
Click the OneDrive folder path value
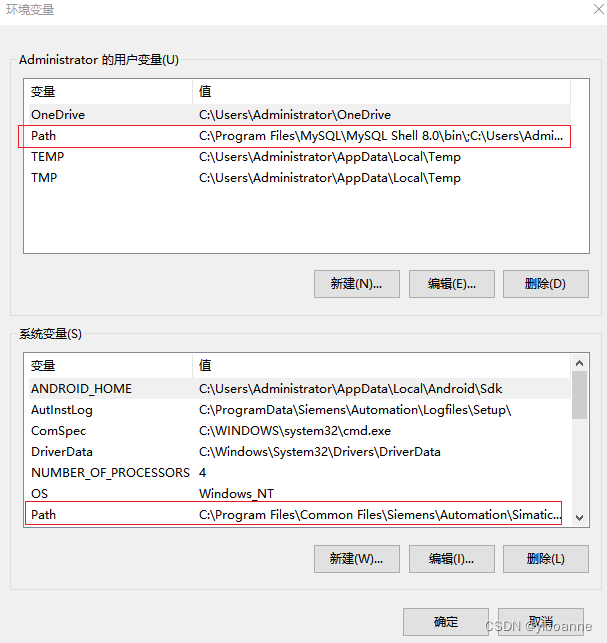[x=295, y=115]
